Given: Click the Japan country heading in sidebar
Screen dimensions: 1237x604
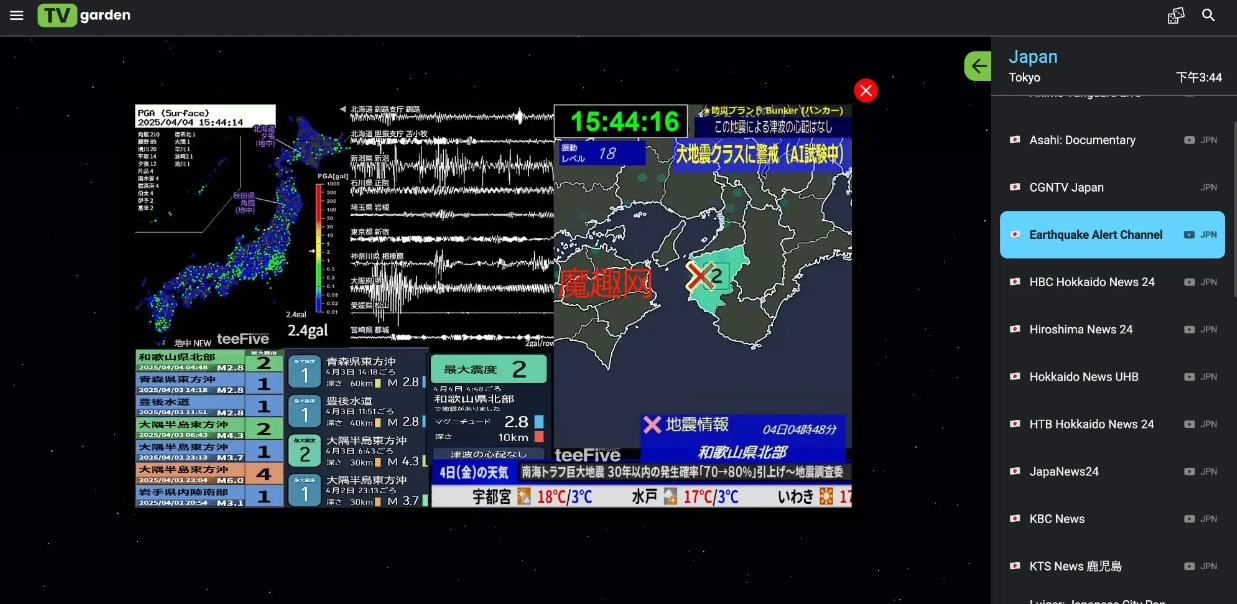Looking at the screenshot, I should click(x=1033, y=57).
